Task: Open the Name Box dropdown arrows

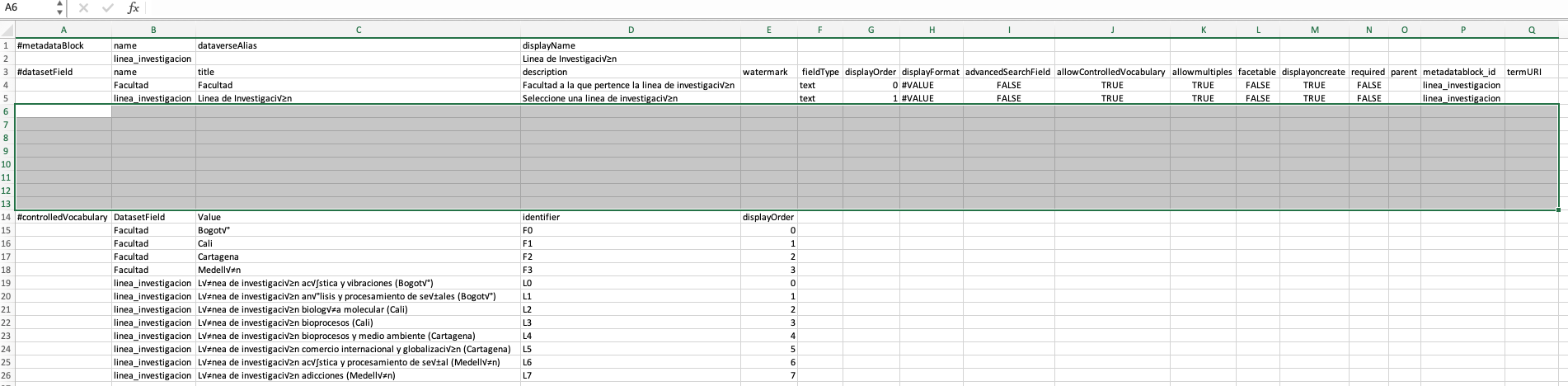Action: [59, 8]
